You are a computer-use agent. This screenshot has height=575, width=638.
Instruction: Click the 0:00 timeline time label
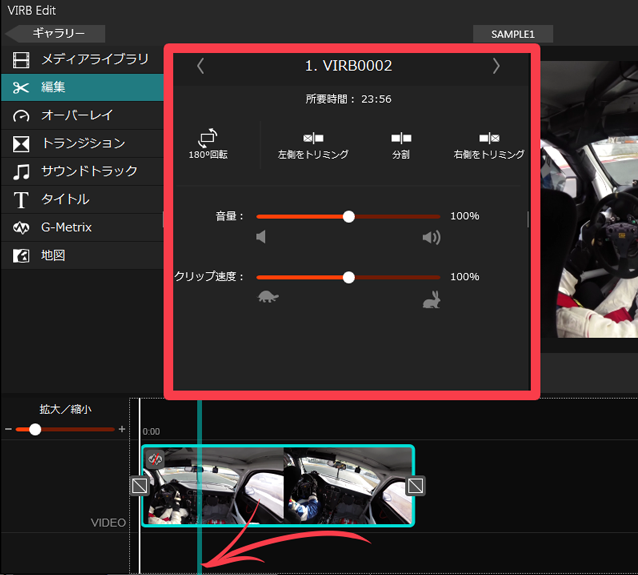151,432
